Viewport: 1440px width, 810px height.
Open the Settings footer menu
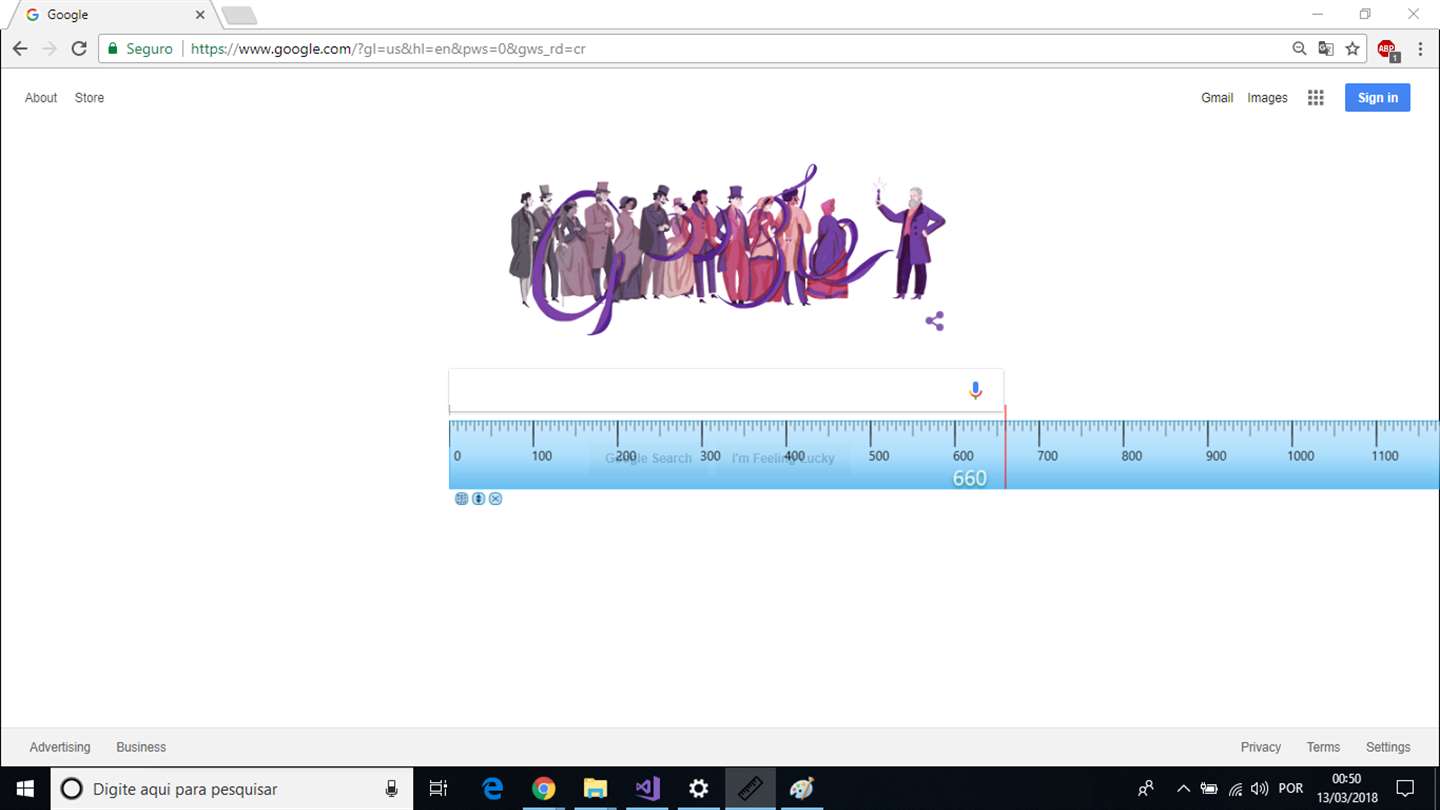1388,747
